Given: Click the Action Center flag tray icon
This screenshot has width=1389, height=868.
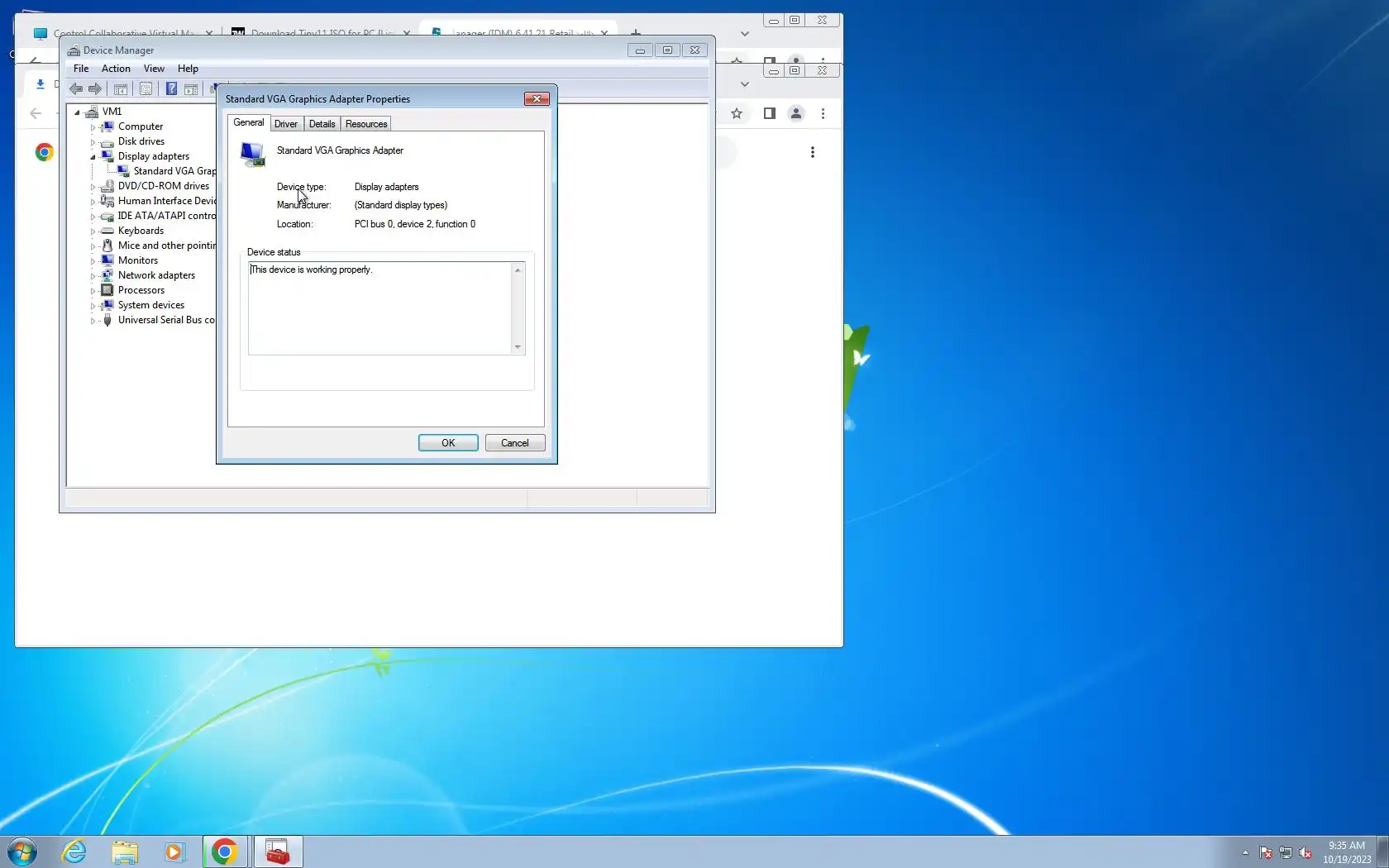Looking at the screenshot, I should click(x=1266, y=853).
